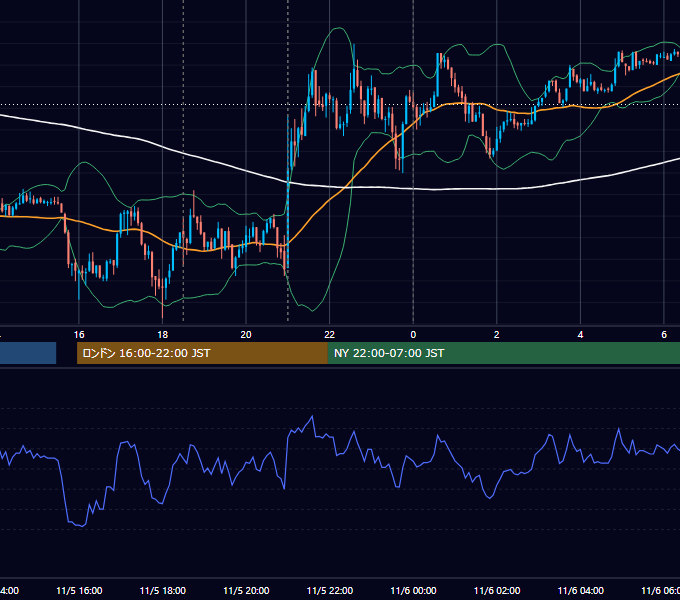Click the 11/6 04:00 date label

[581, 590]
